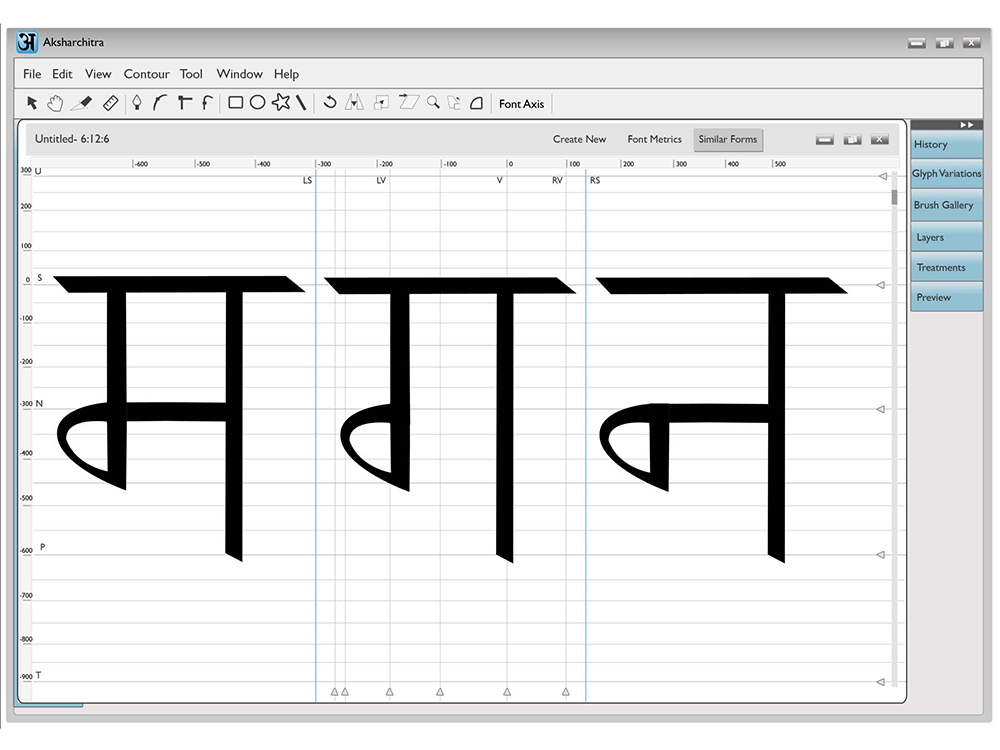Select the arrow pointer tool
The width and height of the screenshot is (1000, 750).
point(32,103)
